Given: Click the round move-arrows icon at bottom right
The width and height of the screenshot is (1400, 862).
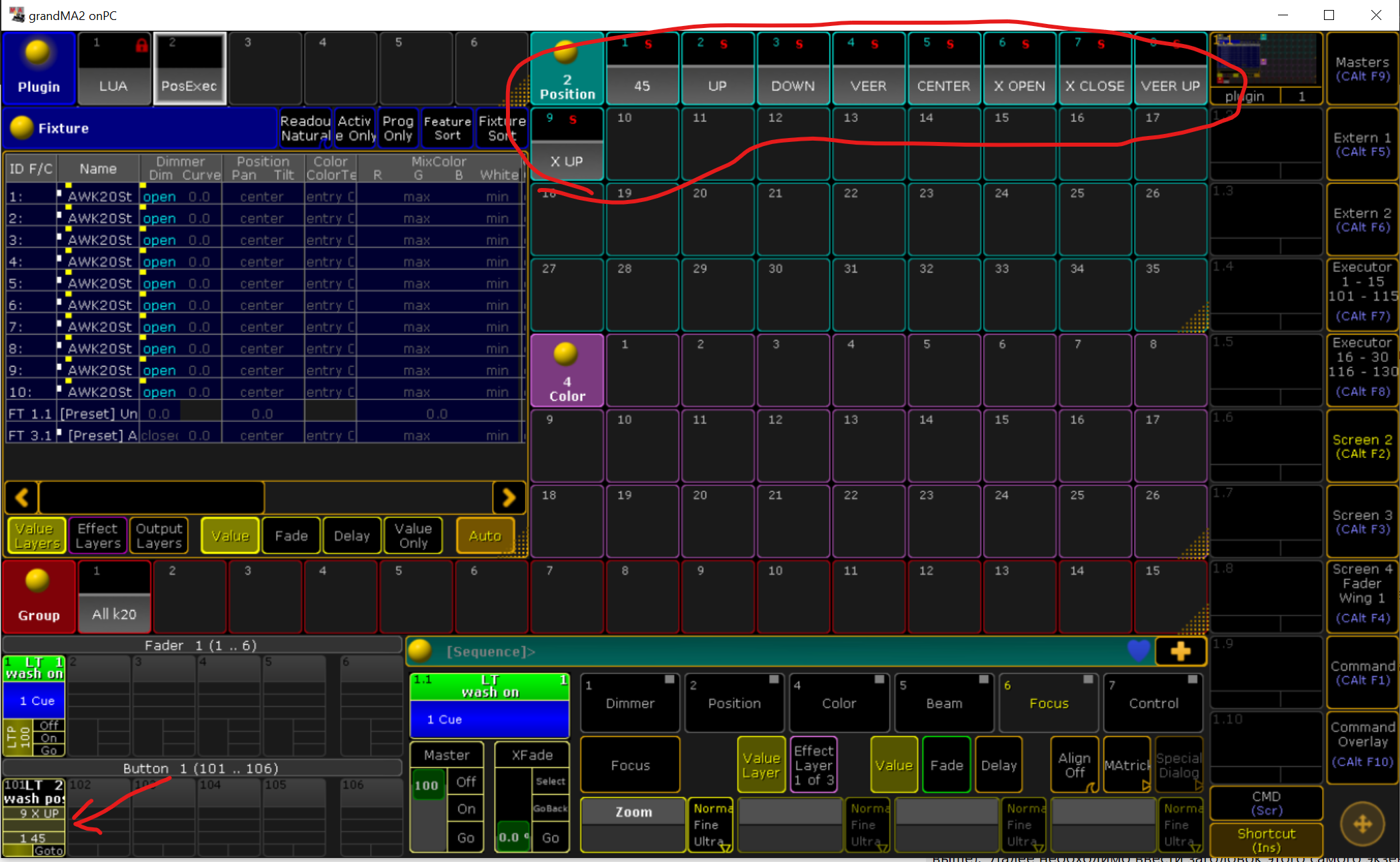Looking at the screenshot, I should pos(1362,825).
